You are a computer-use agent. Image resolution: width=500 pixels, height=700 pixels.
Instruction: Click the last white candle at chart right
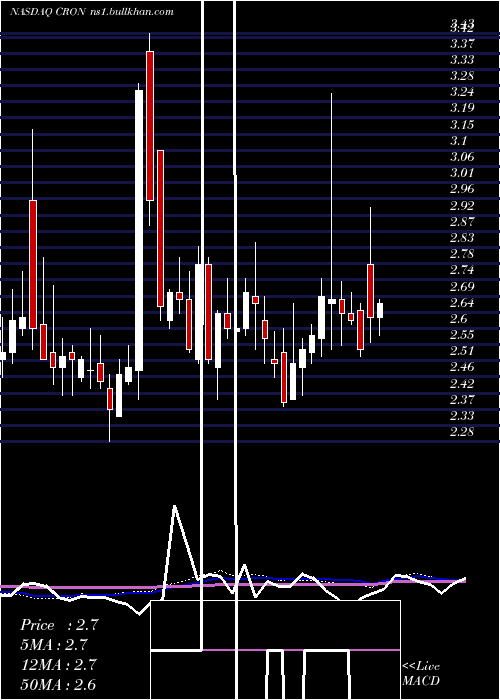(x=380, y=310)
